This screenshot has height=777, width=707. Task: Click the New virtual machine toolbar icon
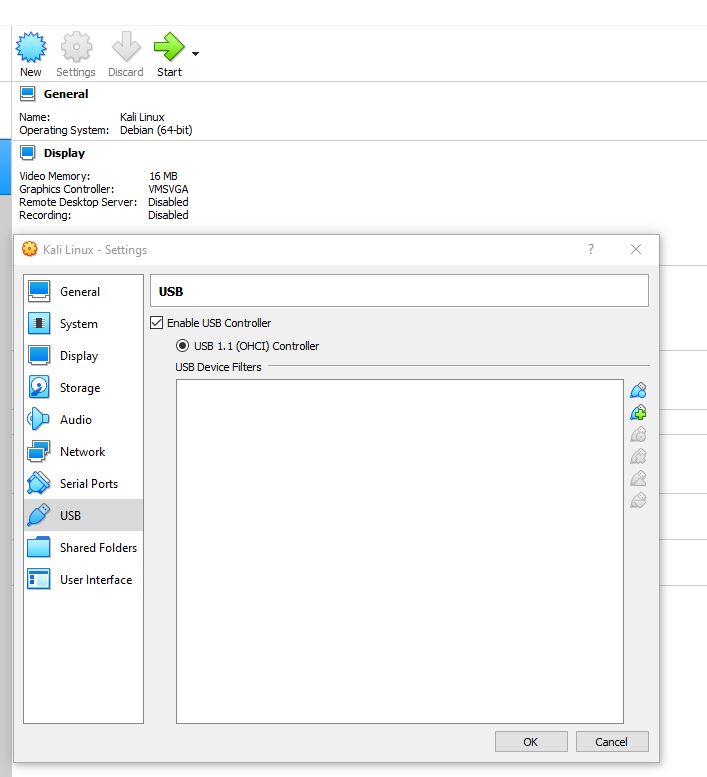pos(31,55)
